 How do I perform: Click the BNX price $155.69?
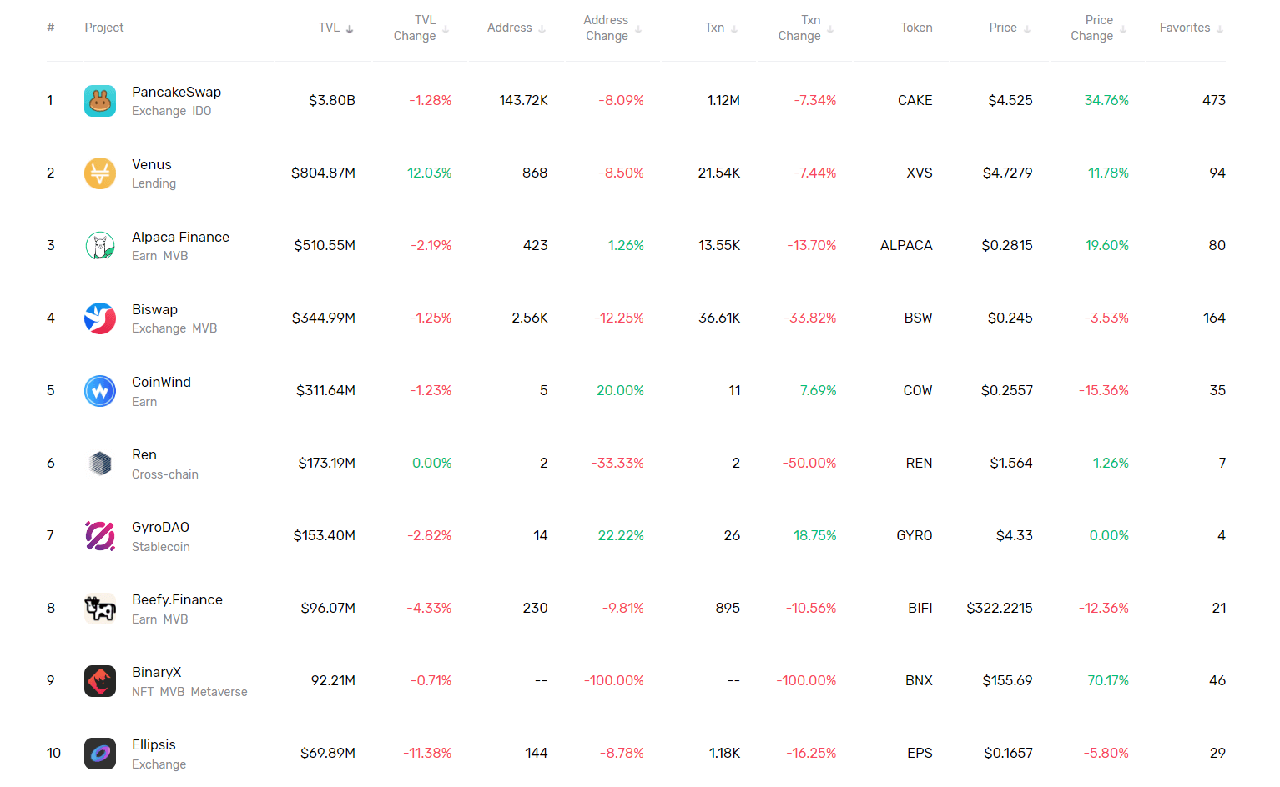click(x=1007, y=680)
